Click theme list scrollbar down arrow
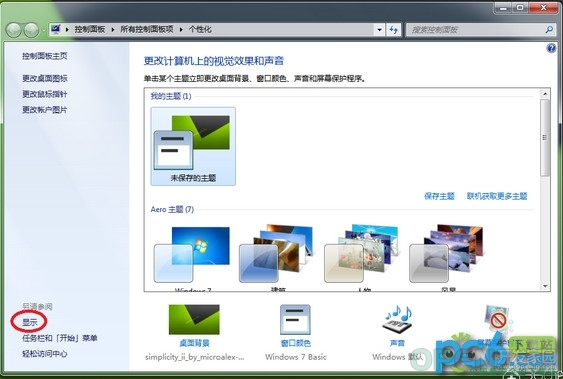Viewport: 563px width, 379px height. (x=545, y=286)
